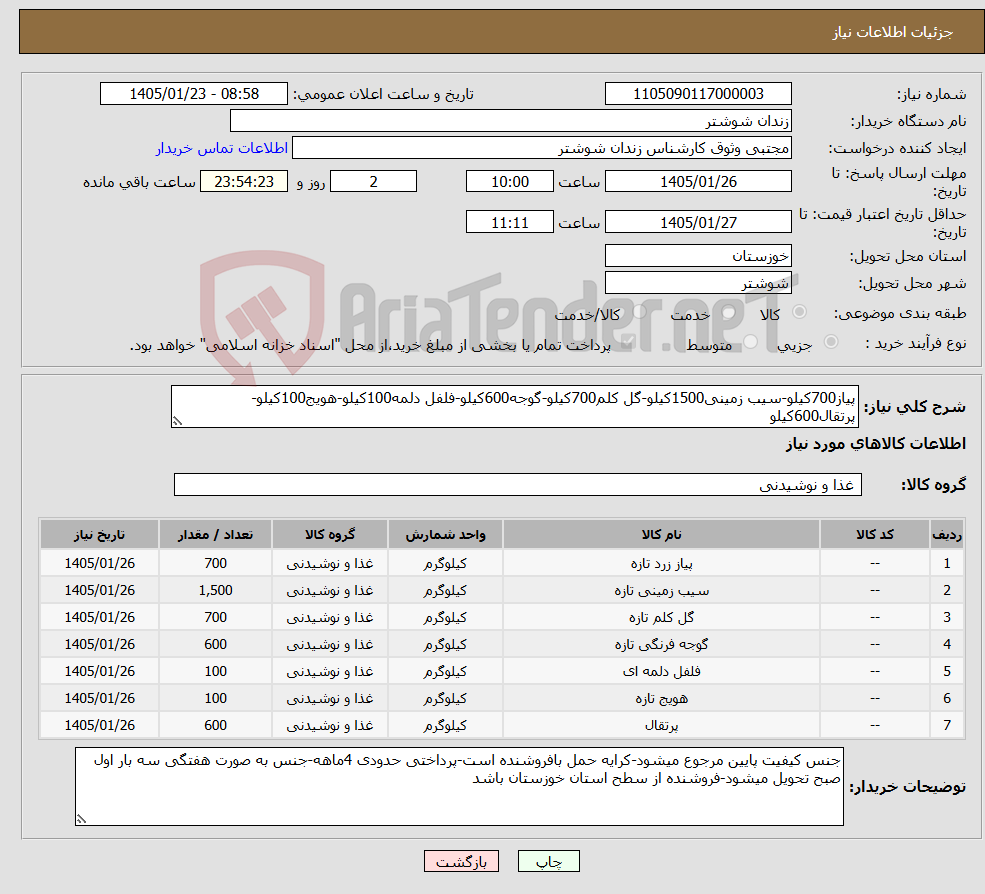Click the 11:11 validity hour field

(x=509, y=222)
